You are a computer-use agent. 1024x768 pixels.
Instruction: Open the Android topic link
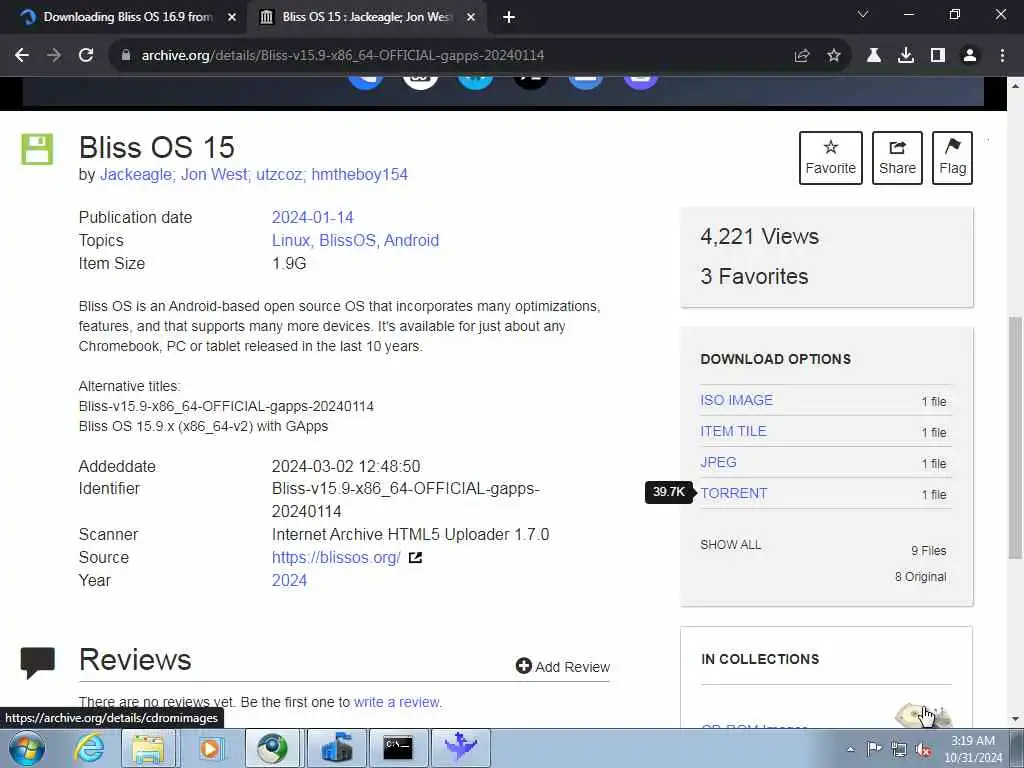coord(411,240)
